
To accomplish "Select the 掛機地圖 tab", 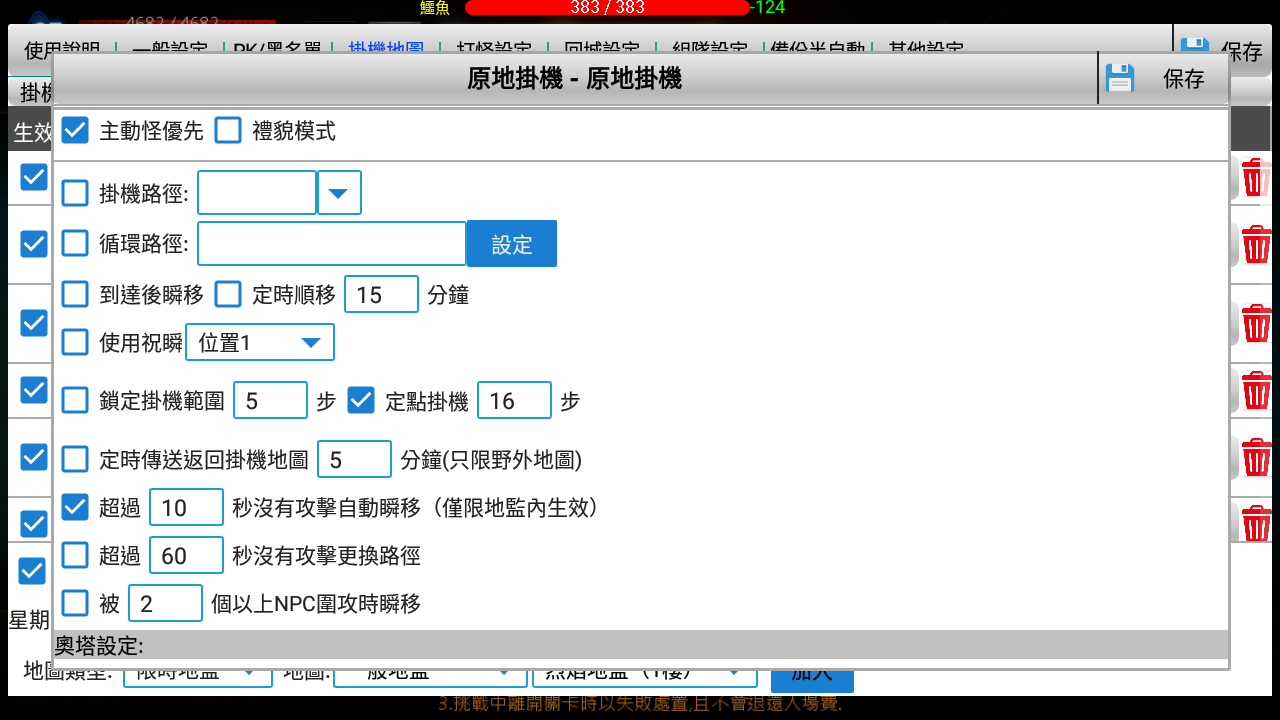I will click(386, 46).
